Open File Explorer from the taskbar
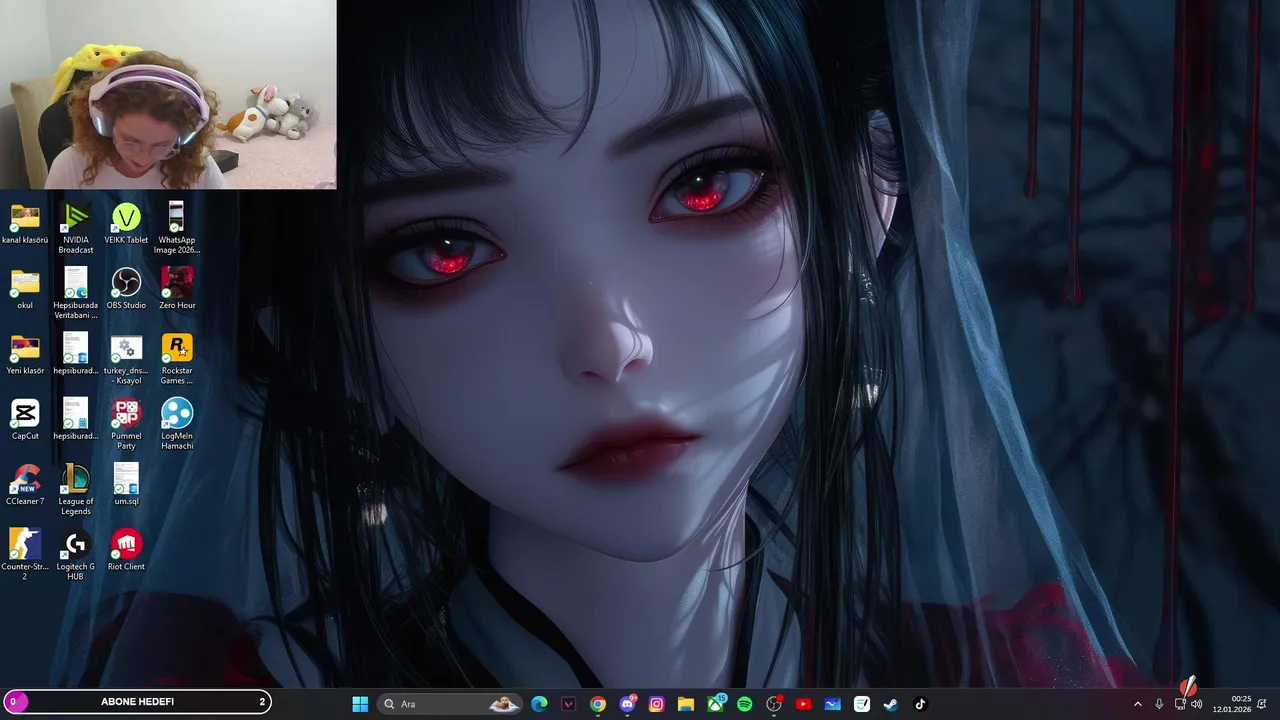This screenshot has height=720, width=1280. [686, 704]
